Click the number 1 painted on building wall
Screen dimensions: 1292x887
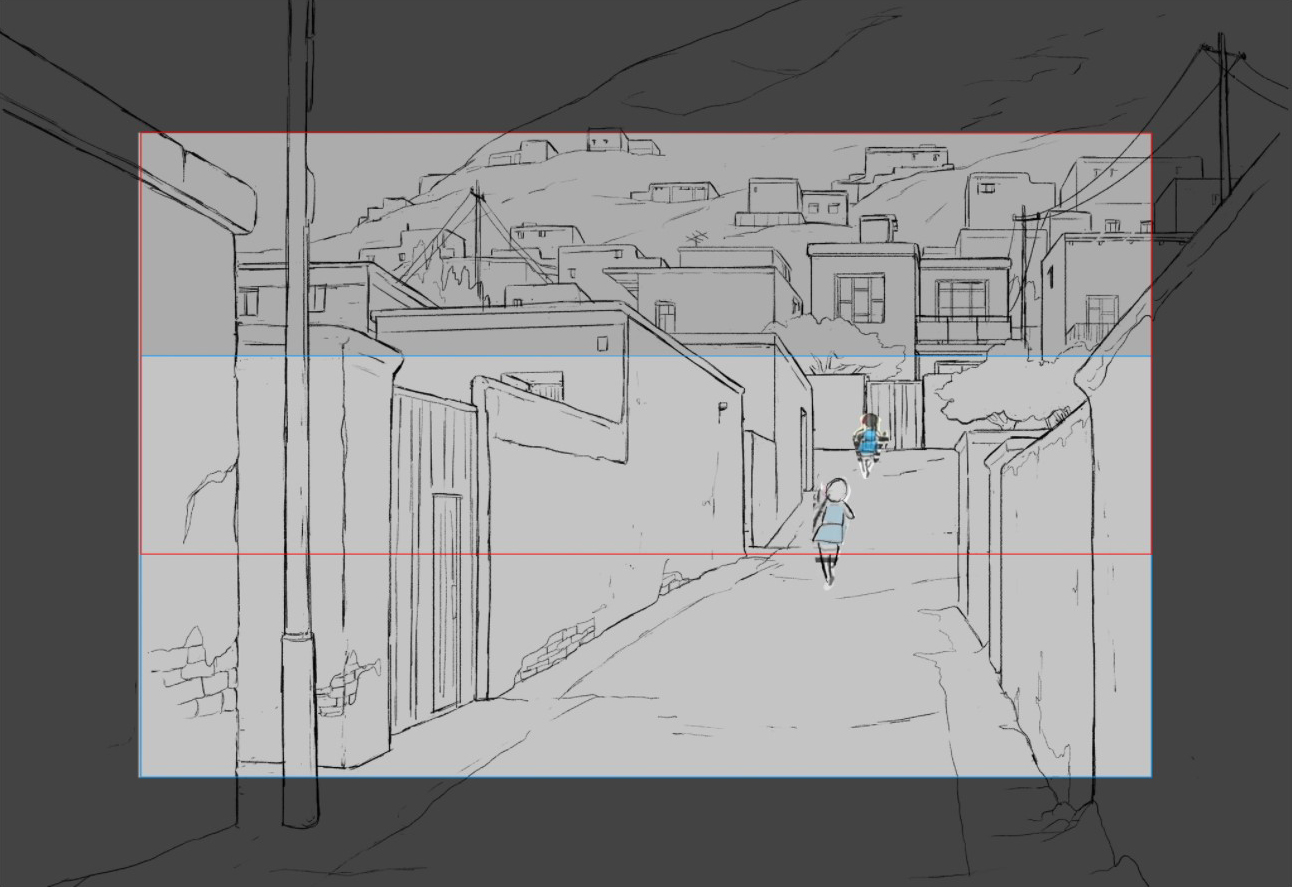(x=1050, y=273)
